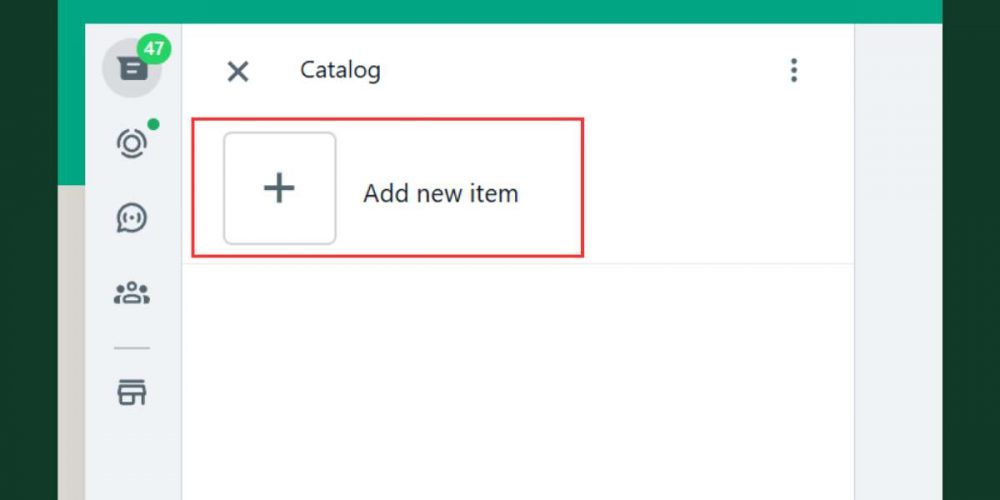
Task: Click the rounded border of the plus tile
Action: pos(224,188)
